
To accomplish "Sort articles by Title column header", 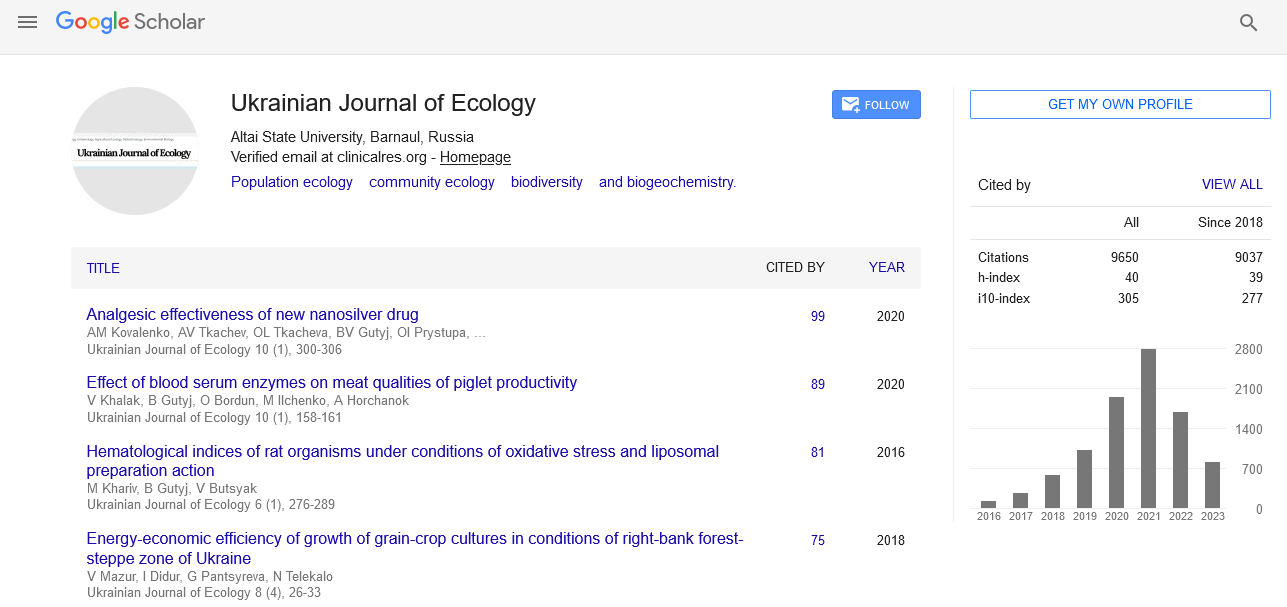I will coord(103,268).
